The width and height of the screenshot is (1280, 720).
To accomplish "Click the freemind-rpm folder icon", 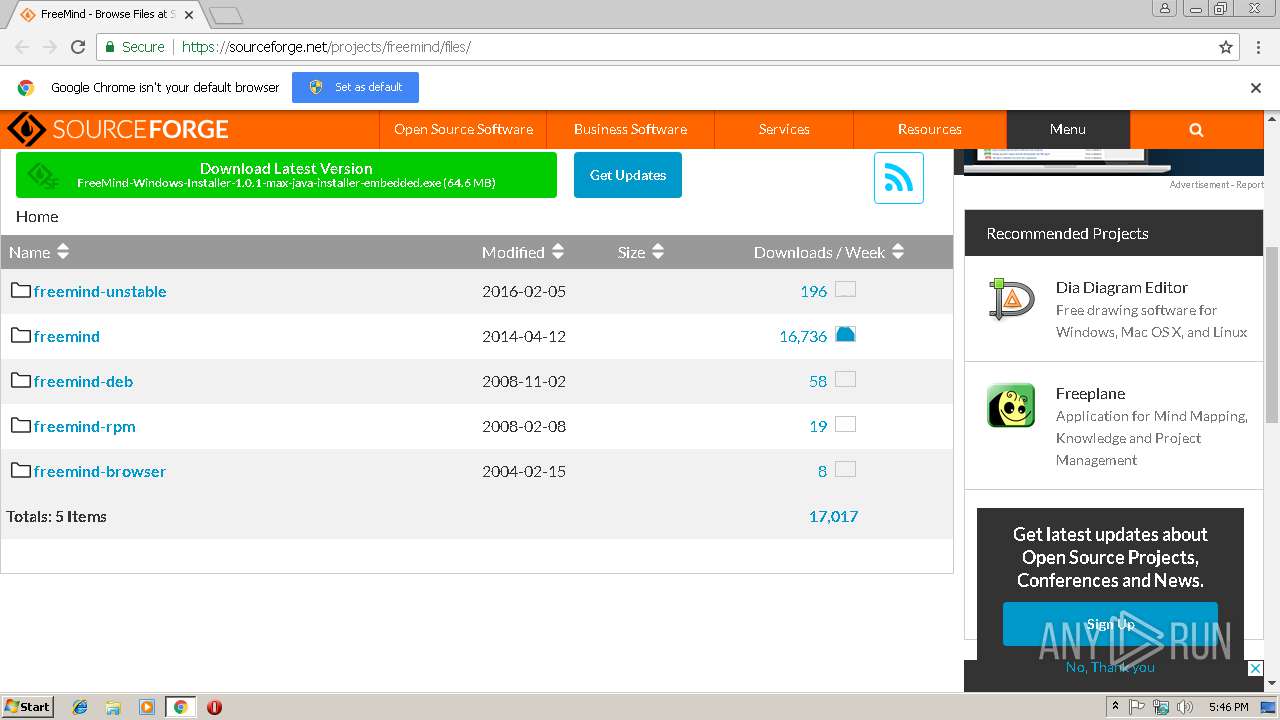I will click(x=21, y=425).
